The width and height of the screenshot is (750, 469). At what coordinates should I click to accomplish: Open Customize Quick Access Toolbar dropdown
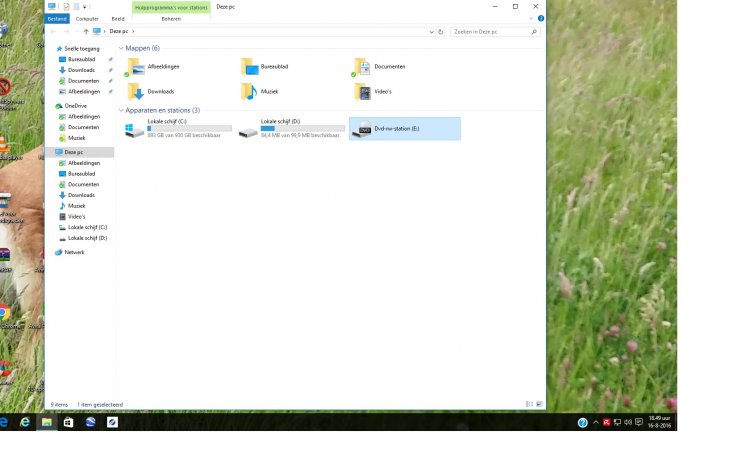click(85, 7)
